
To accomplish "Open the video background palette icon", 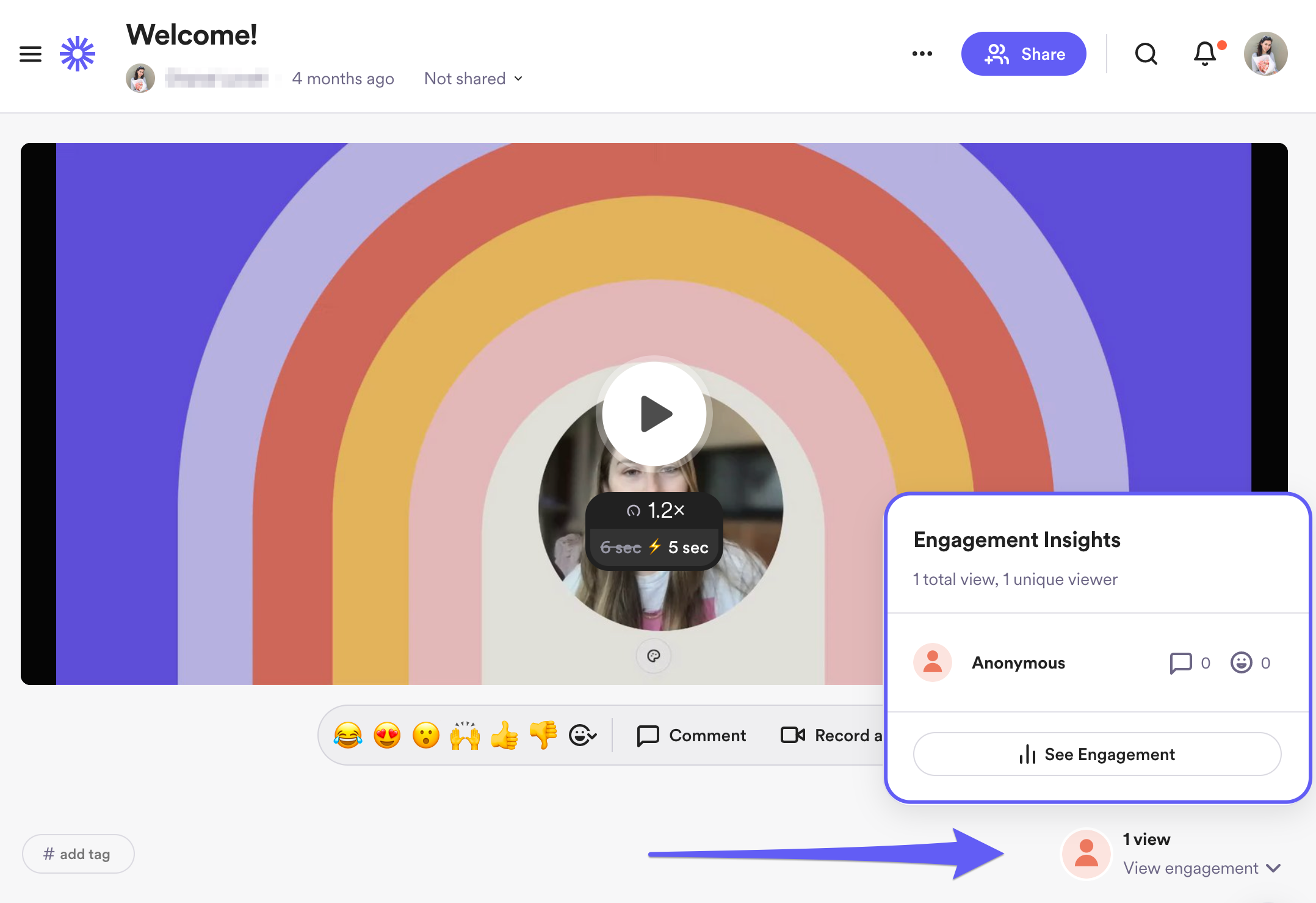I will (x=654, y=656).
